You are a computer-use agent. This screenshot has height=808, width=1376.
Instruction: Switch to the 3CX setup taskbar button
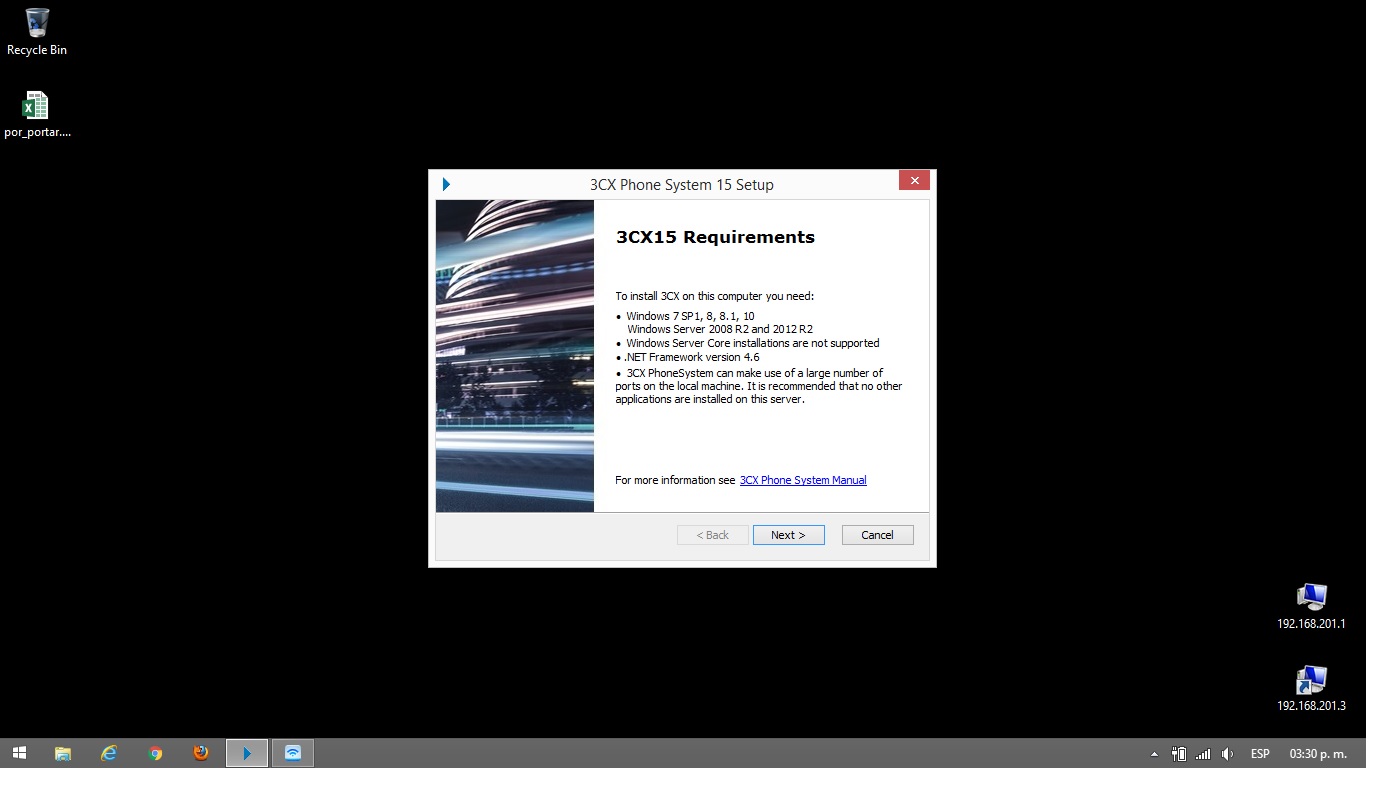[x=247, y=753]
